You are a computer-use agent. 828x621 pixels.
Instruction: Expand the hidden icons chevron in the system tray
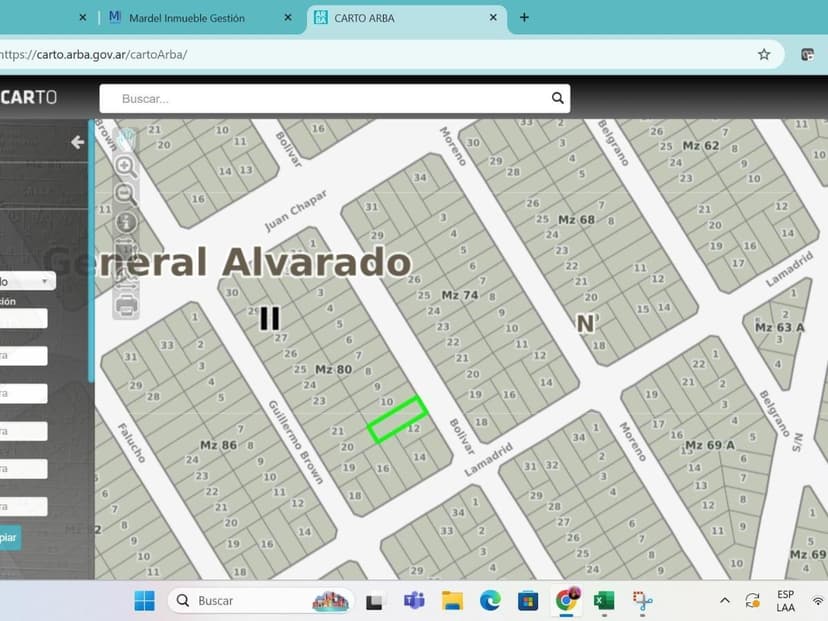point(724,600)
